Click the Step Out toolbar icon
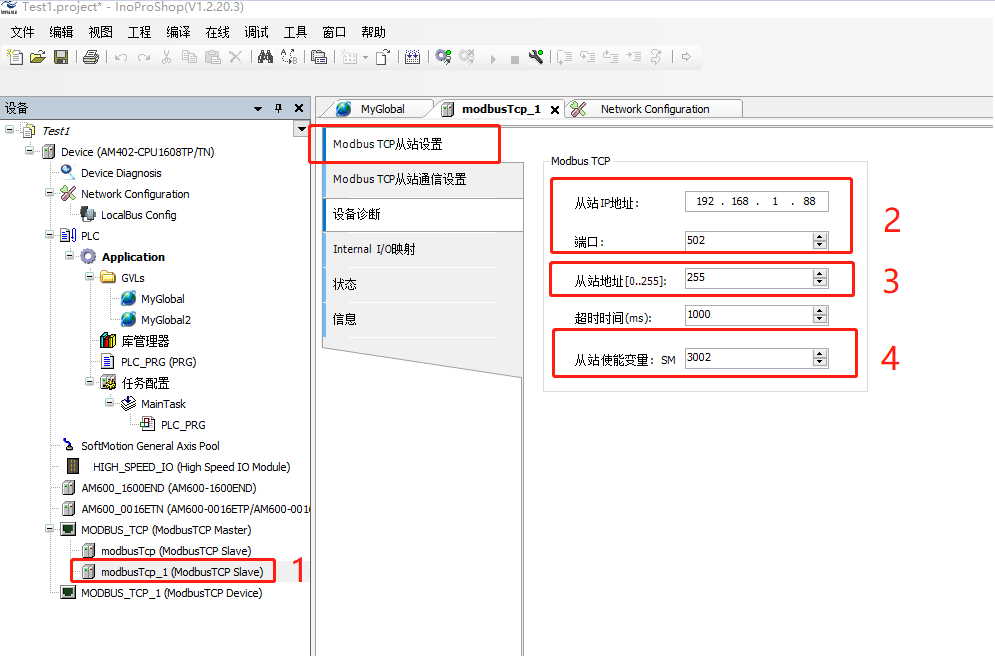Viewport: 995px width, 664px height. (x=610, y=57)
